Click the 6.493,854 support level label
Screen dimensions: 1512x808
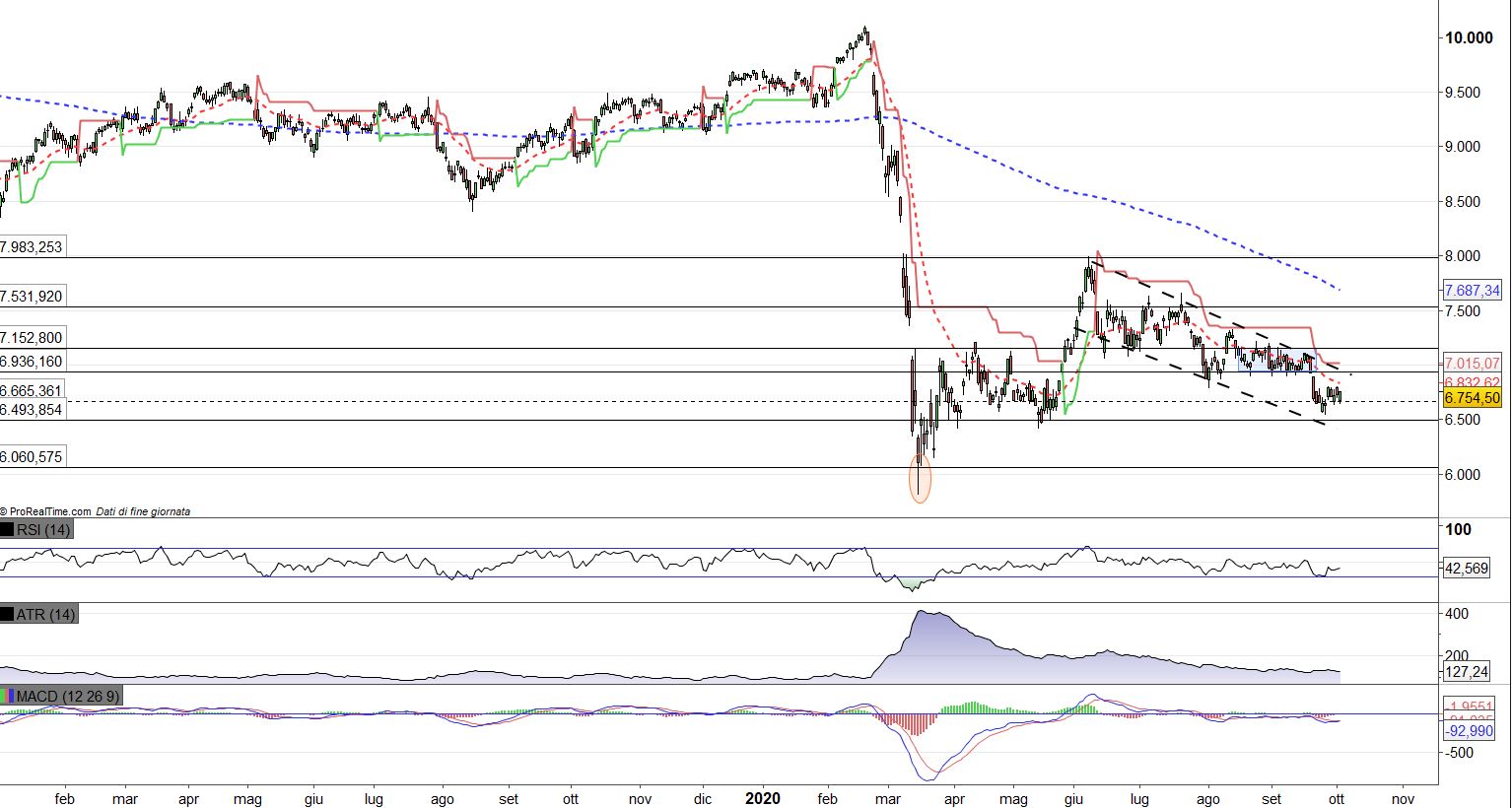tap(33, 410)
